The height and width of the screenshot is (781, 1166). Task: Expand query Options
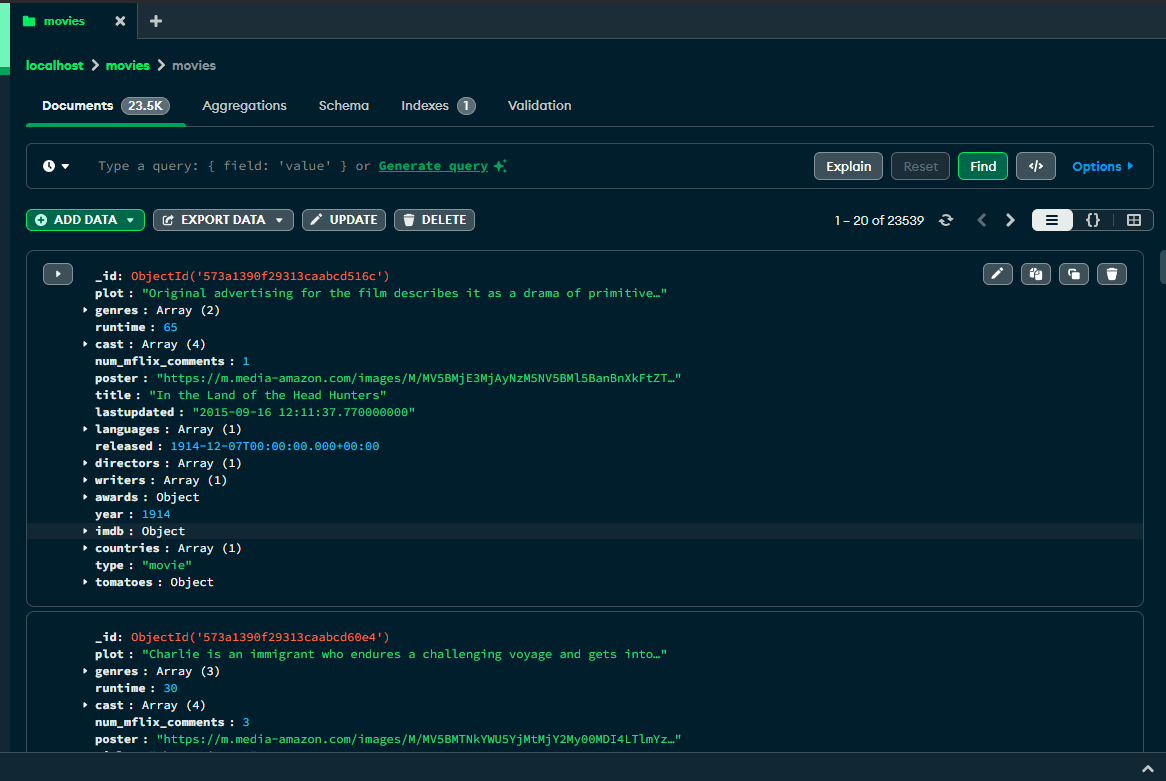1102,166
